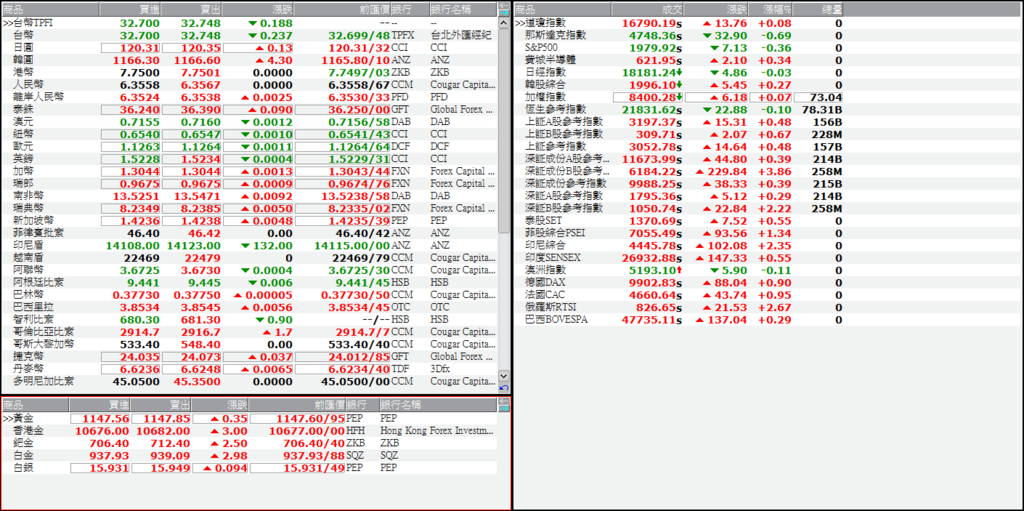Viewport: 1024px width, 511px height.
Task: Click the 漲幅% column header in the index panel
Action: [x=771, y=10]
